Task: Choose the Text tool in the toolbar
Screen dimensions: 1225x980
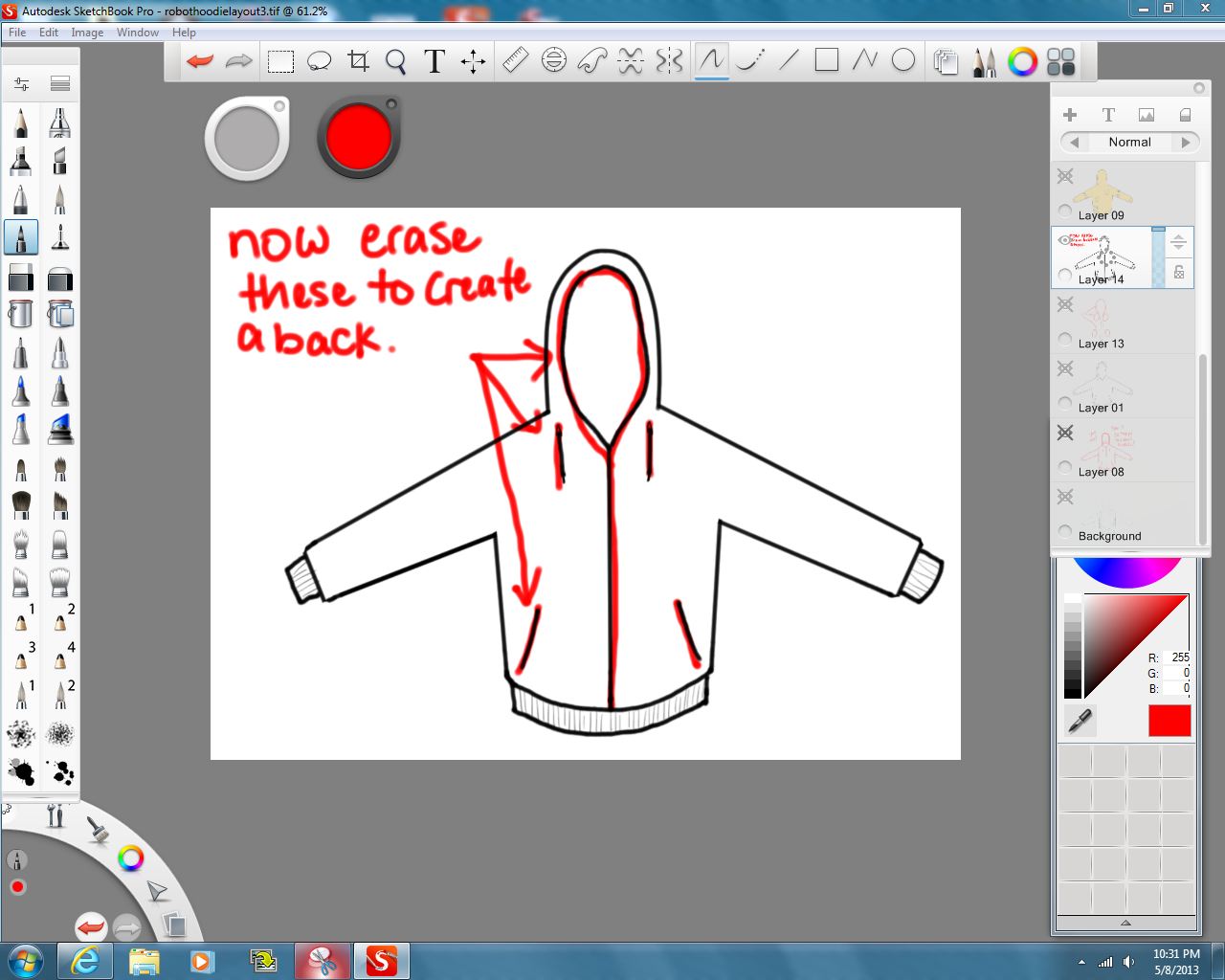Action: [434, 60]
